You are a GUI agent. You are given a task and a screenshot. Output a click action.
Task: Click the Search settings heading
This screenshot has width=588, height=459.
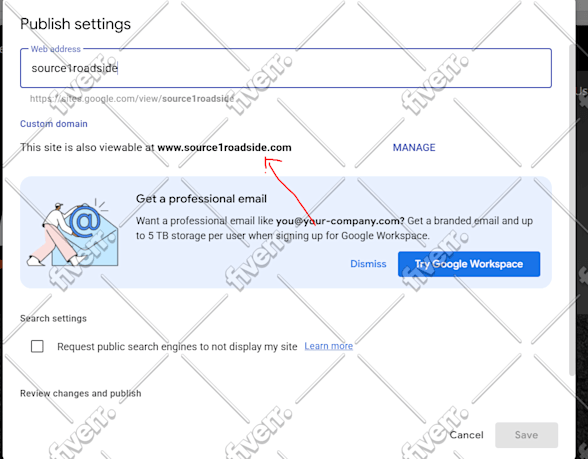[53, 318]
